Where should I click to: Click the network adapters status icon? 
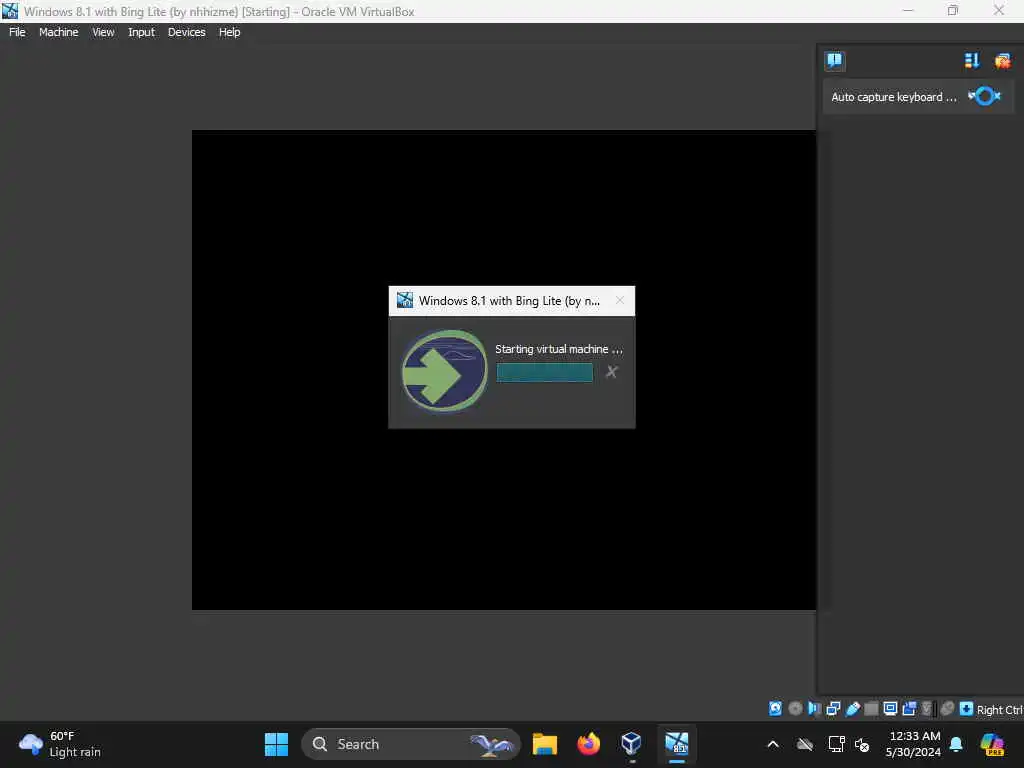[x=833, y=709]
